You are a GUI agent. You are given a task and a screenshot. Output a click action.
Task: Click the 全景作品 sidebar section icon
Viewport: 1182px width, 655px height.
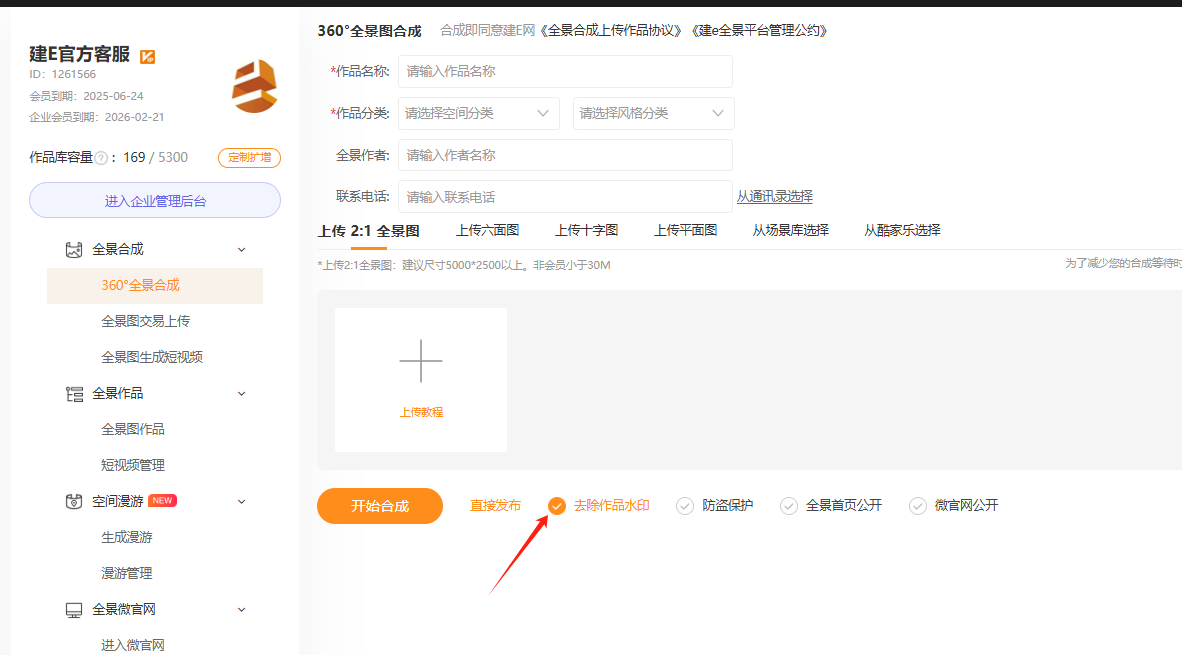click(74, 394)
